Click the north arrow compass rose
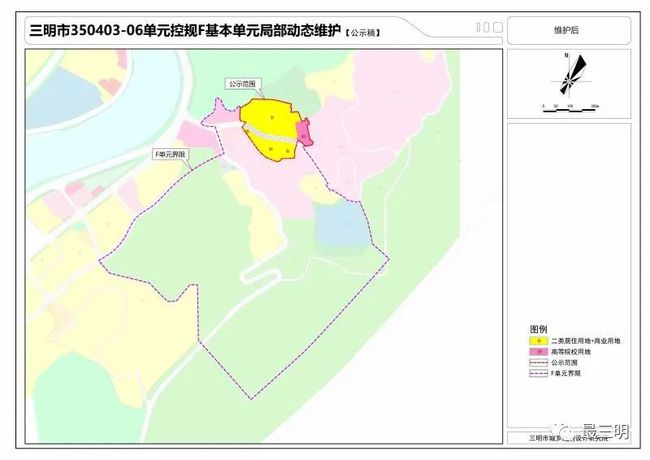 coord(567,78)
